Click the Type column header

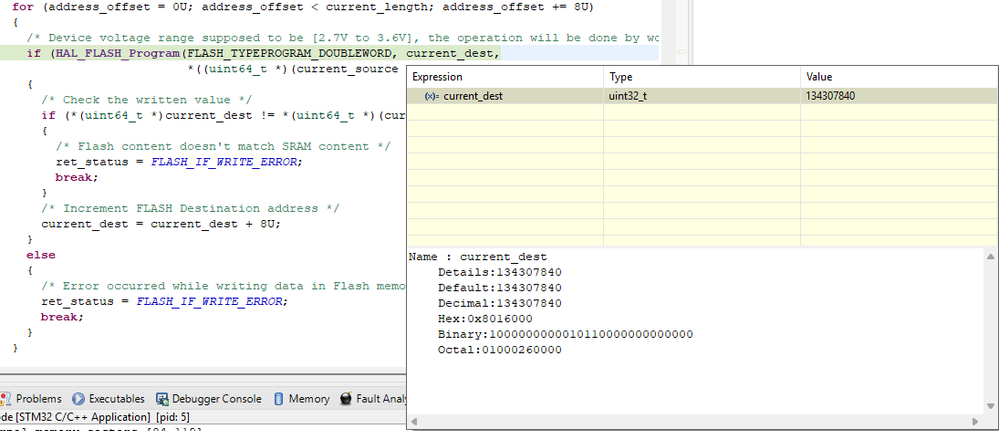coord(701,77)
